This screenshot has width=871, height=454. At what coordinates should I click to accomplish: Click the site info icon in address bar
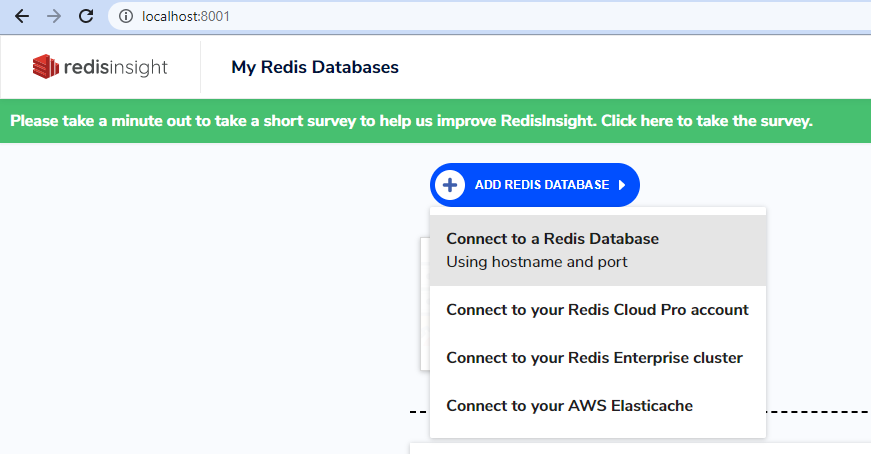coord(126,16)
